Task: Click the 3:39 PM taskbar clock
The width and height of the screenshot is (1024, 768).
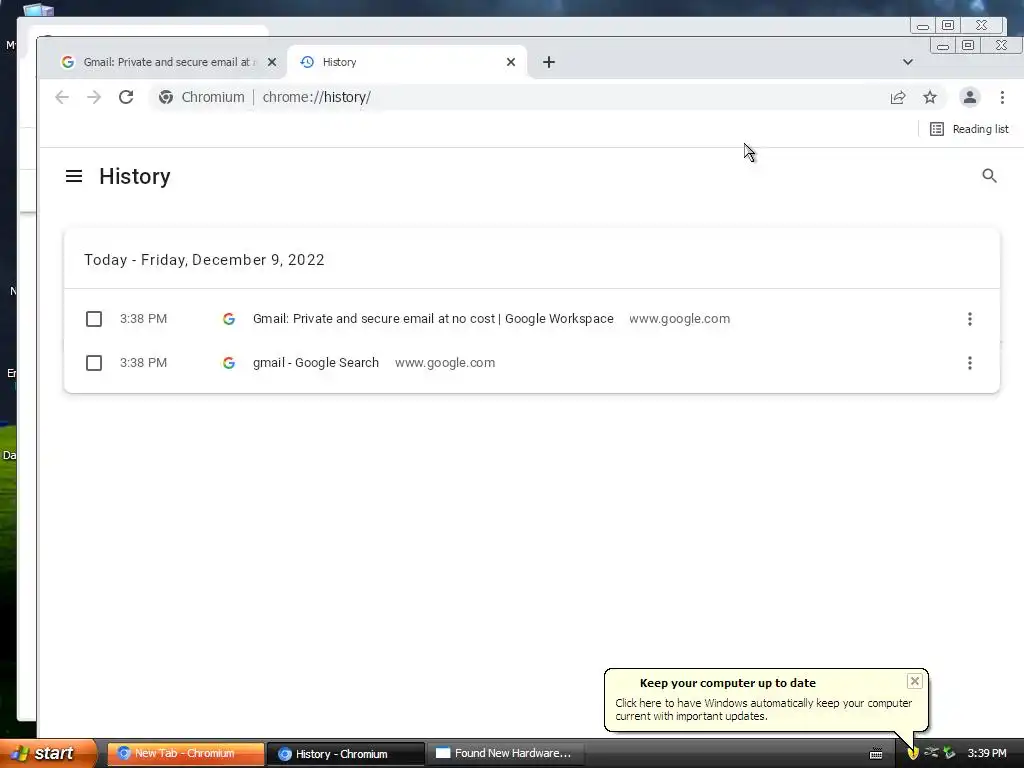Action: 987,753
